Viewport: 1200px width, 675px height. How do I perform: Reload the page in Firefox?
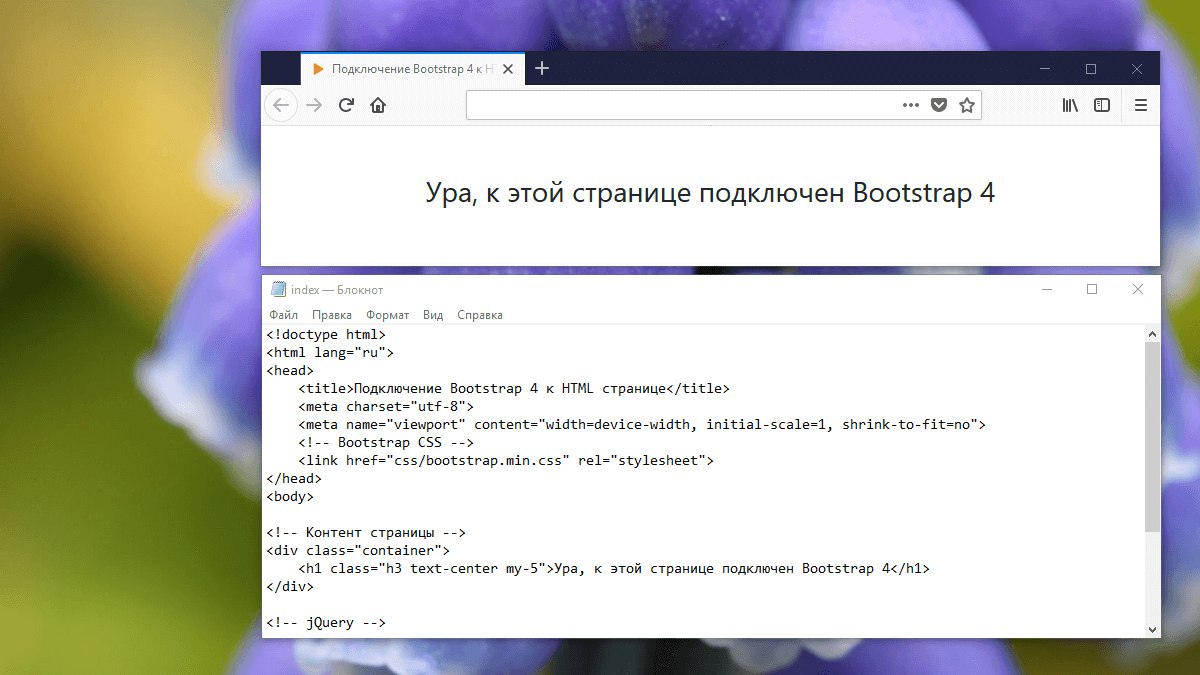click(346, 105)
